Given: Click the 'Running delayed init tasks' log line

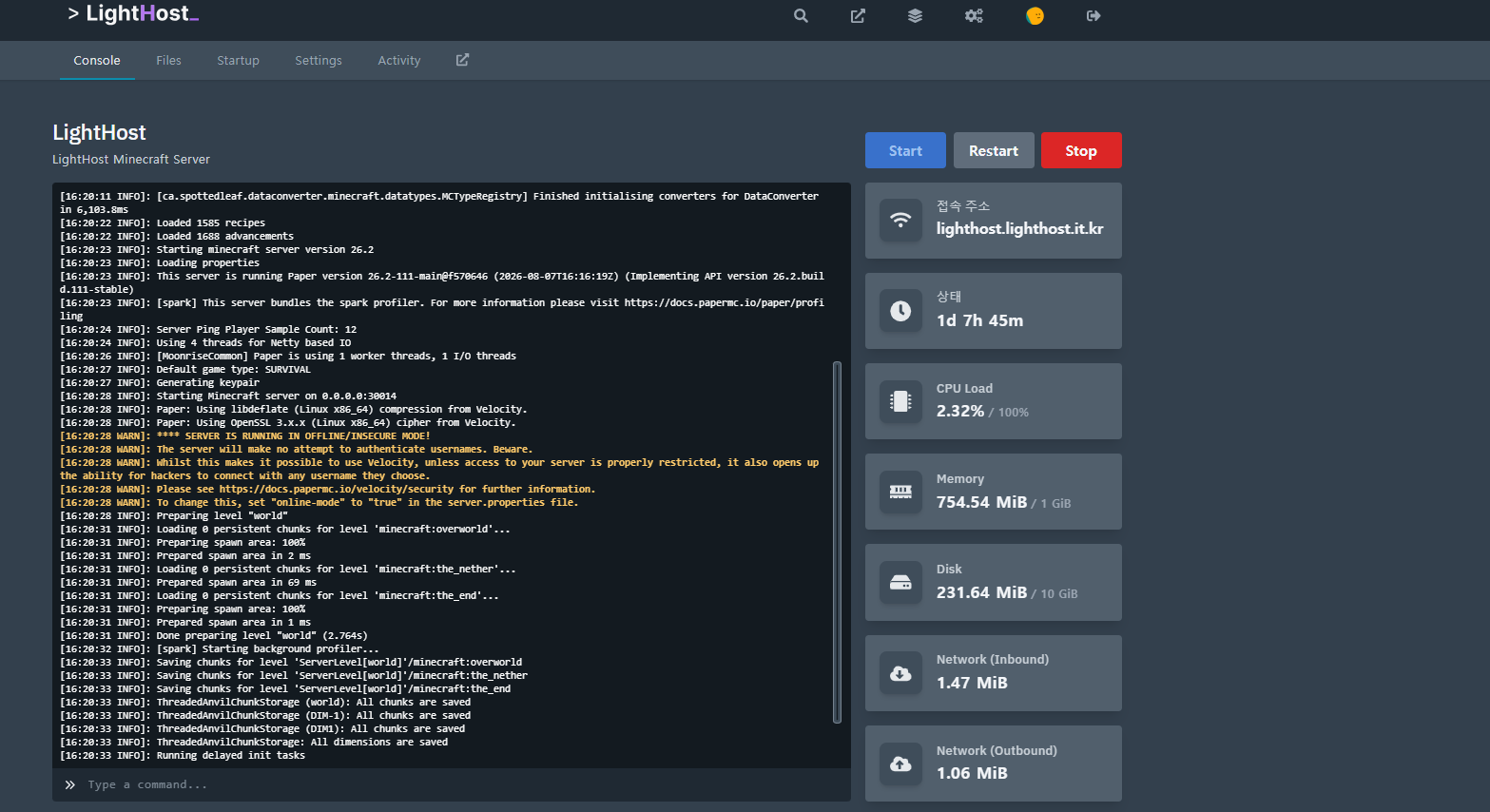Looking at the screenshot, I should pyautogui.click(x=183, y=755).
